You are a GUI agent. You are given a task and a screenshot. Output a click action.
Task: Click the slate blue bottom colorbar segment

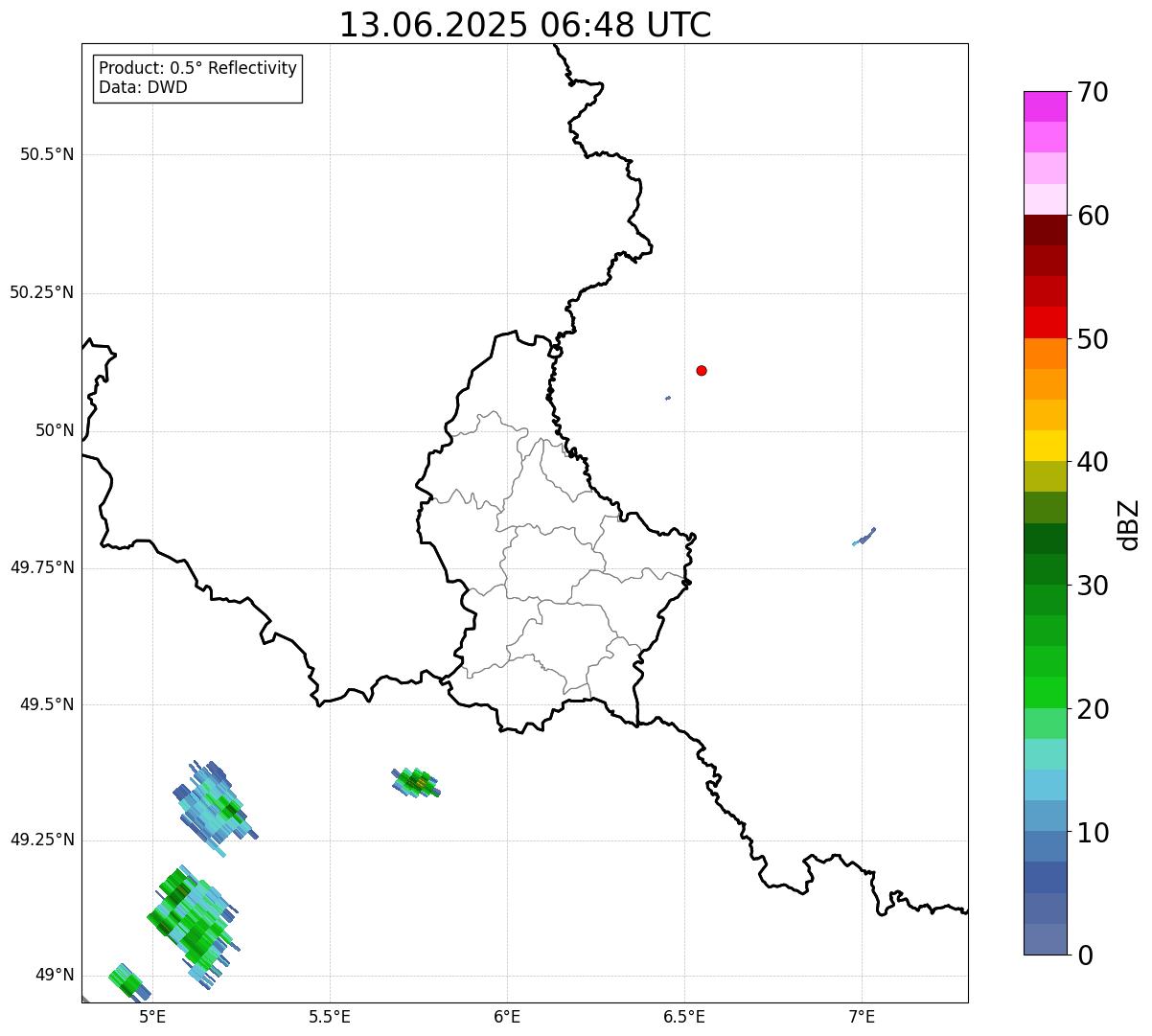click(x=1045, y=939)
